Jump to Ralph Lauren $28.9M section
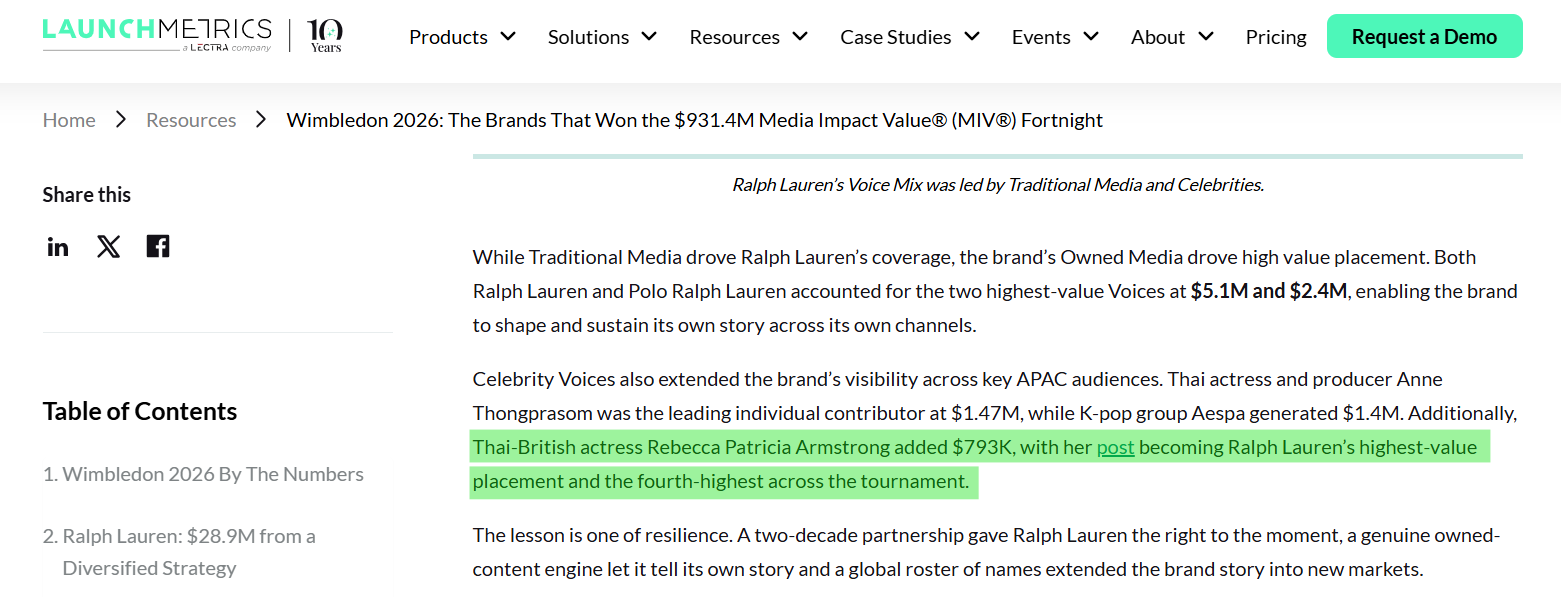 (179, 552)
